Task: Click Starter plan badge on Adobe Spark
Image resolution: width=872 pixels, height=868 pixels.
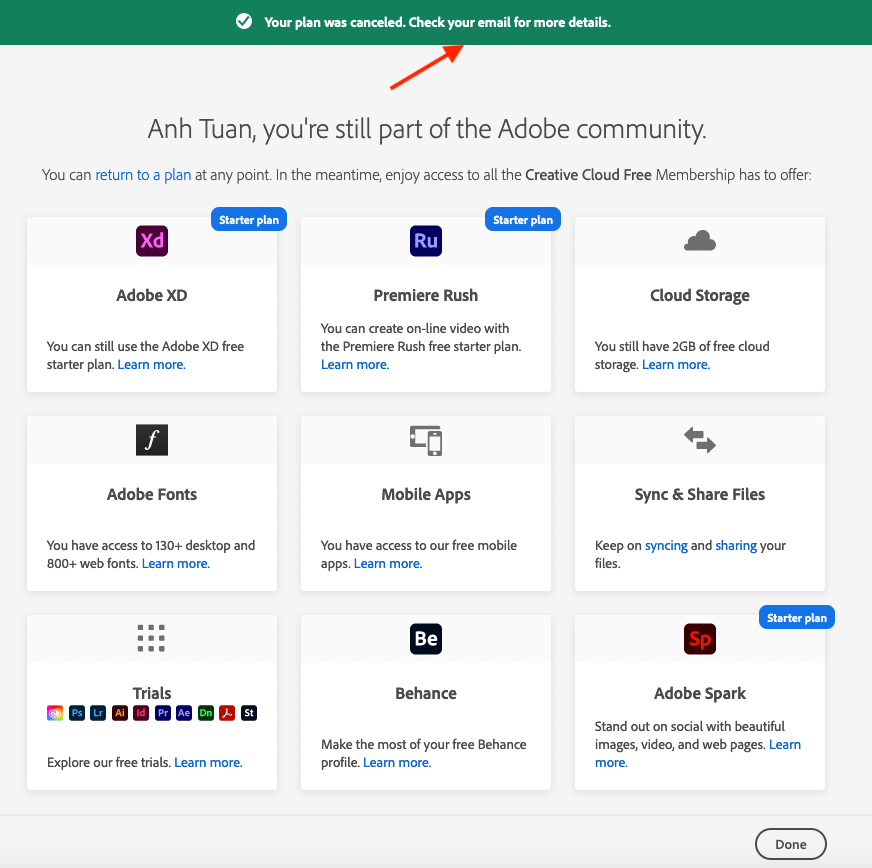Action: (797, 618)
